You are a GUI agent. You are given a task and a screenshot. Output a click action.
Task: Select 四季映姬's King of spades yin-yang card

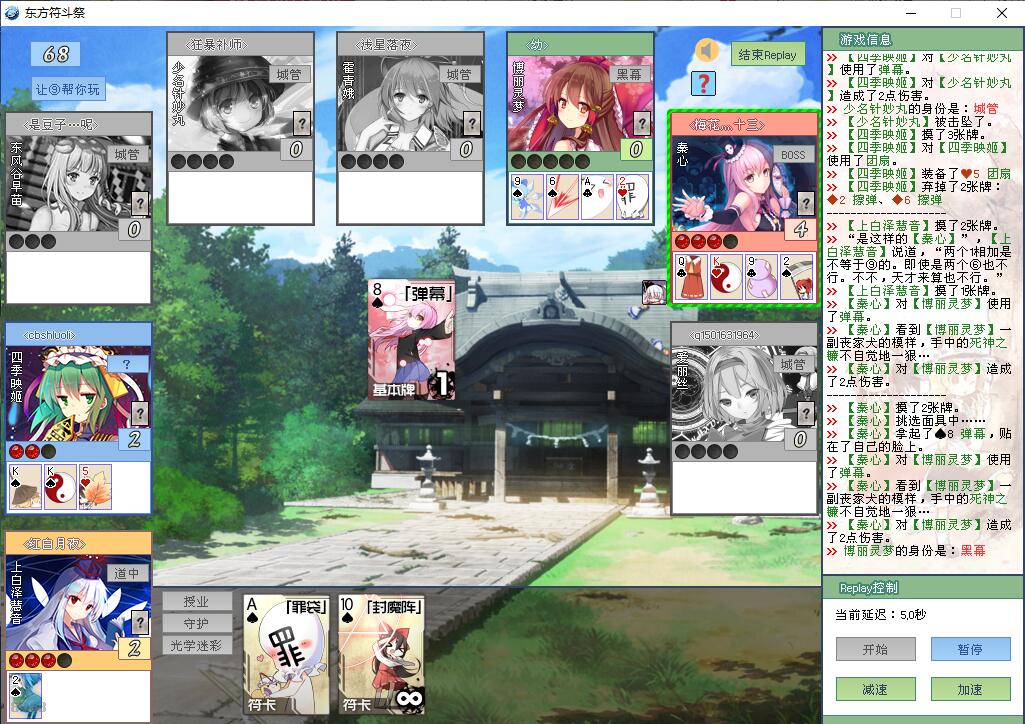coord(60,487)
